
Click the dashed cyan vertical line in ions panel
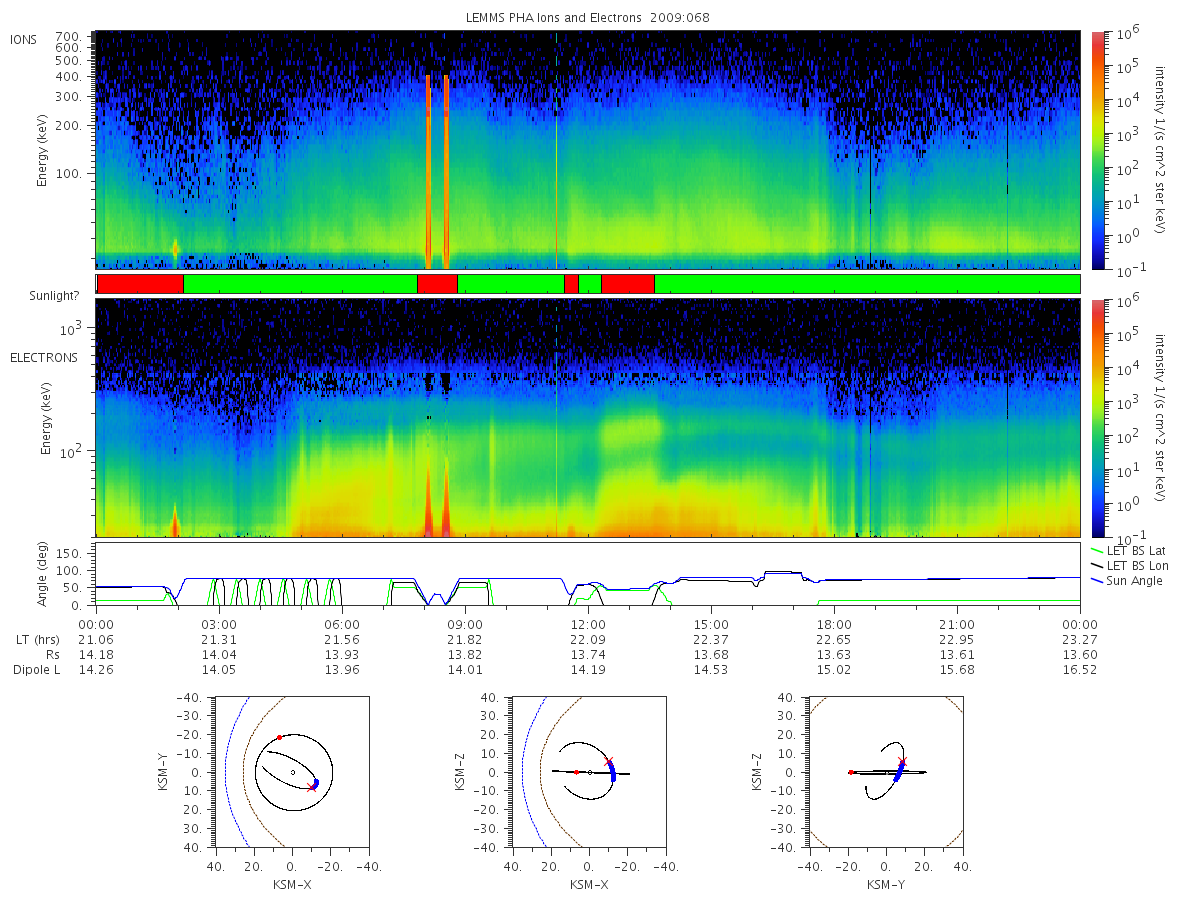[556, 150]
